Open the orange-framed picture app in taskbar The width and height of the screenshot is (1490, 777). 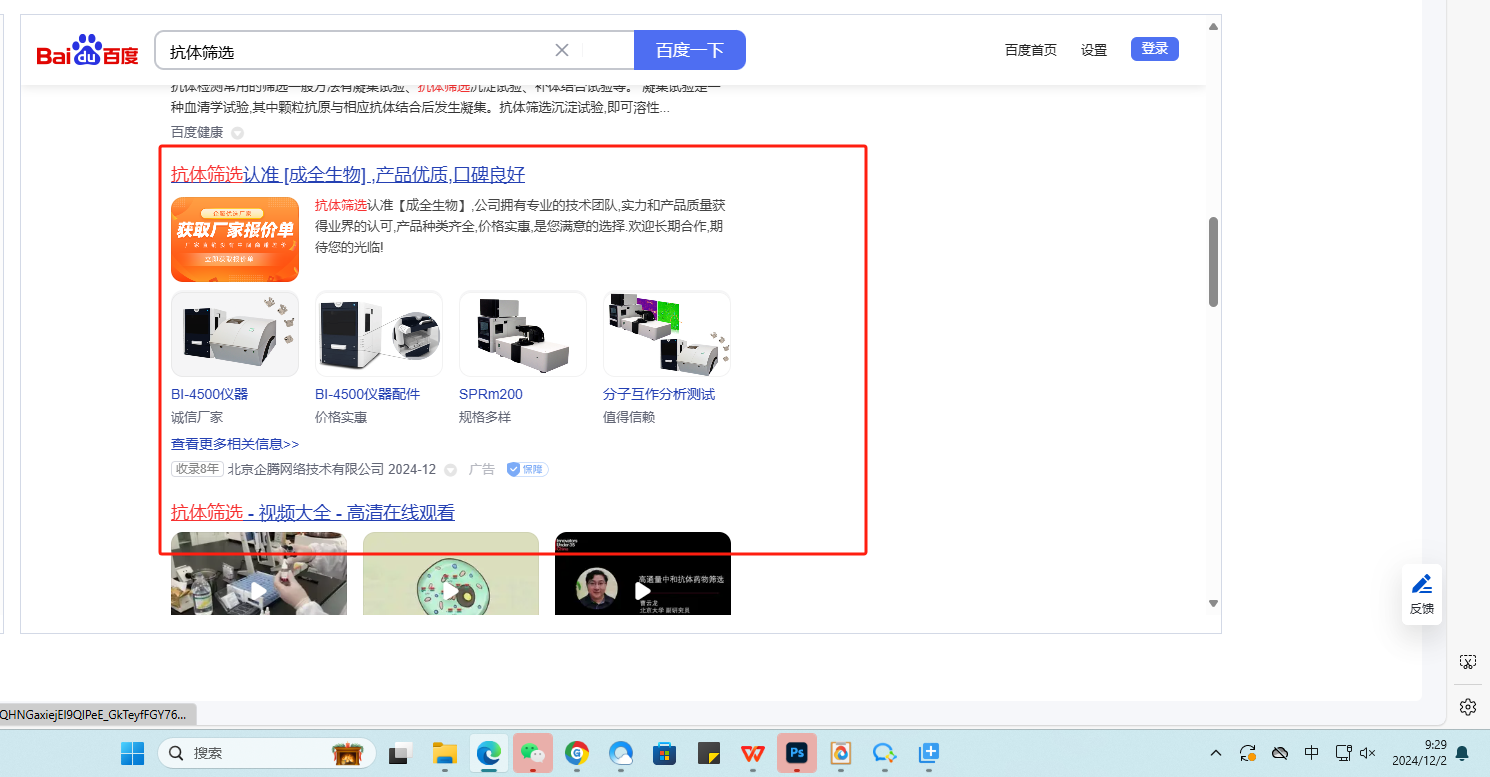[841, 753]
